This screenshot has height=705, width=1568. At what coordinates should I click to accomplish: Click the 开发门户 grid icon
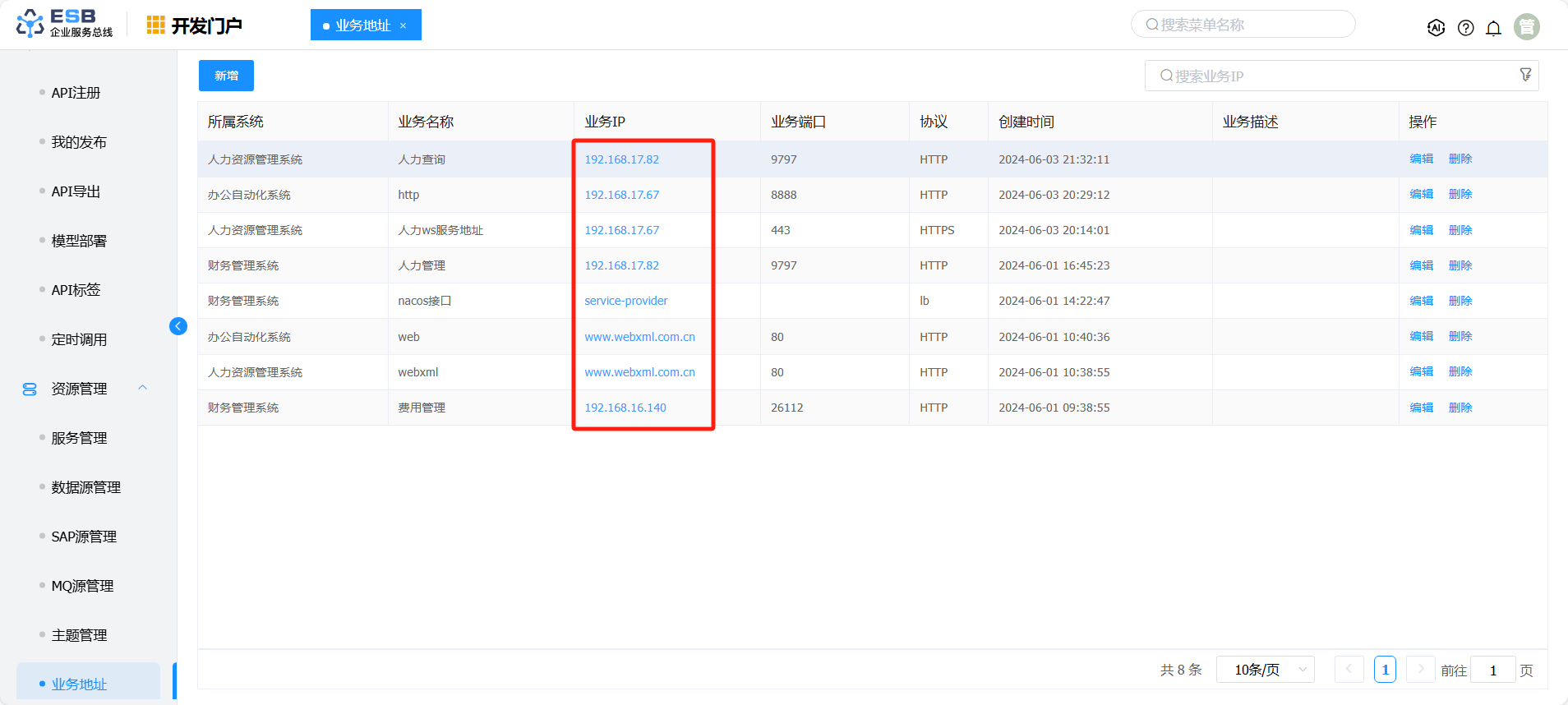155,25
